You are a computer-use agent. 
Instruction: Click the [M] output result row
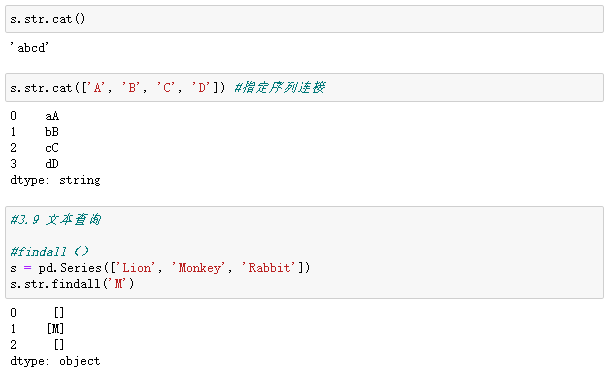(37, 329)
